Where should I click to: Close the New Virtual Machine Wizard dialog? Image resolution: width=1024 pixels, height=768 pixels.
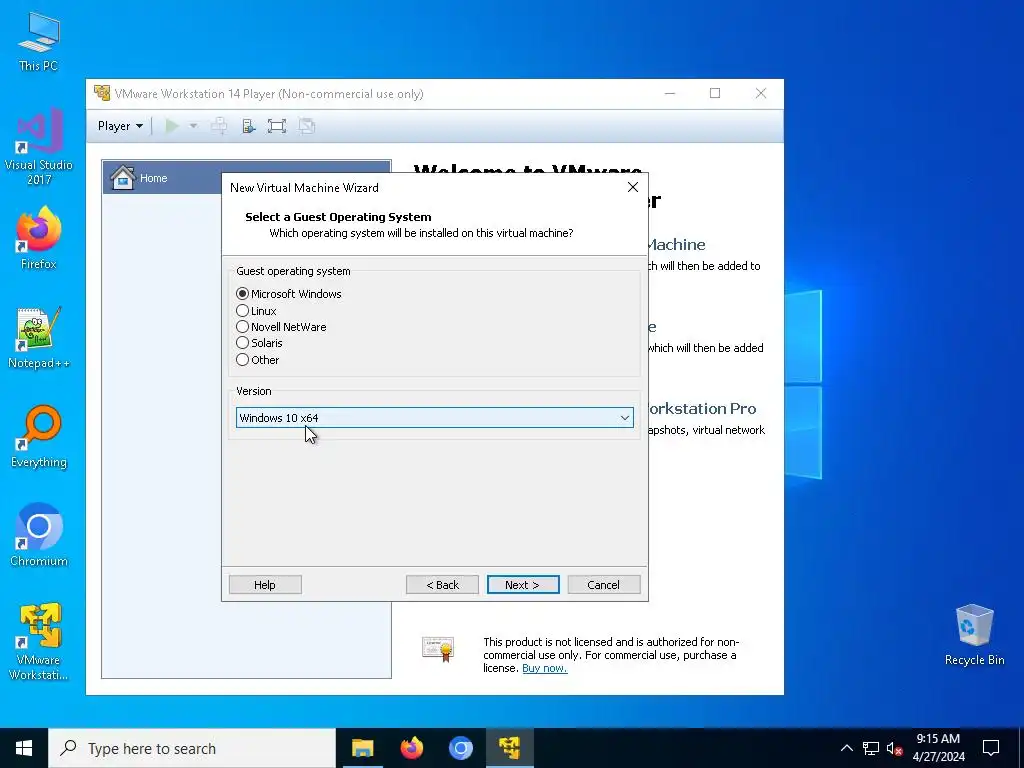(x=632, y=187)
